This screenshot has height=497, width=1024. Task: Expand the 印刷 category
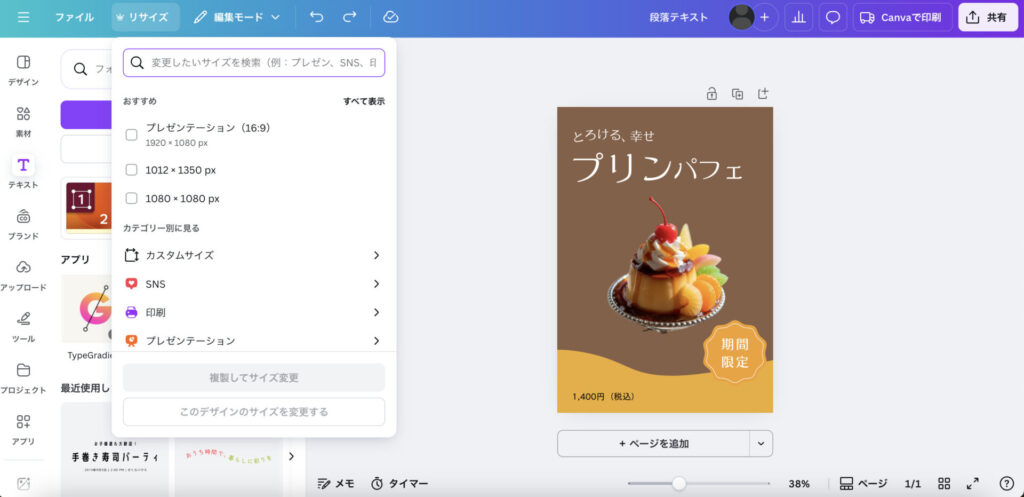pos(253,312)
